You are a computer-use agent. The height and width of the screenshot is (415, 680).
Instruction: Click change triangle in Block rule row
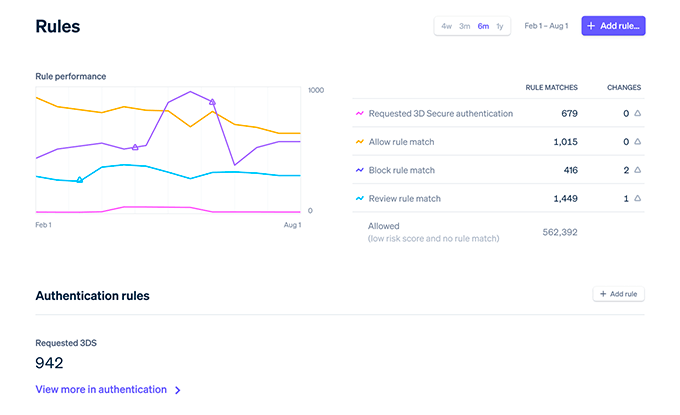click(x=638, y=170)
